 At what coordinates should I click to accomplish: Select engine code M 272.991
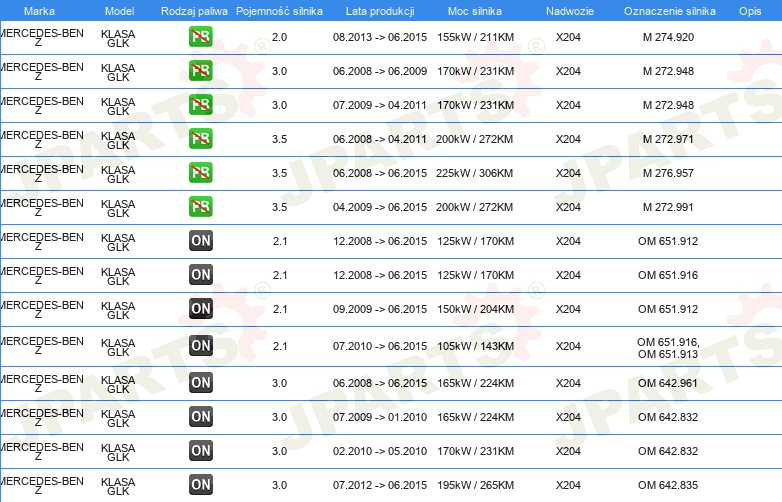pos(668,207)
